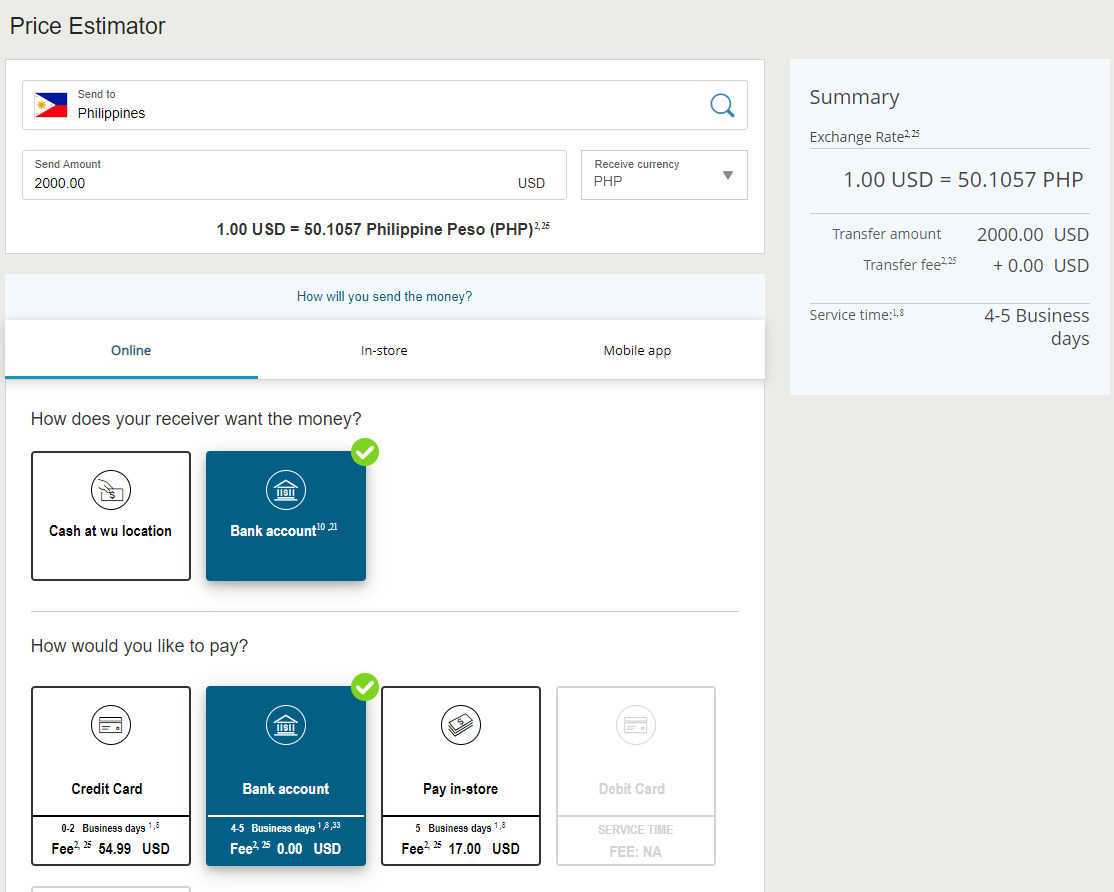
Task: Click the Exchange Rate label in Summary
Action: pos(864,136)
